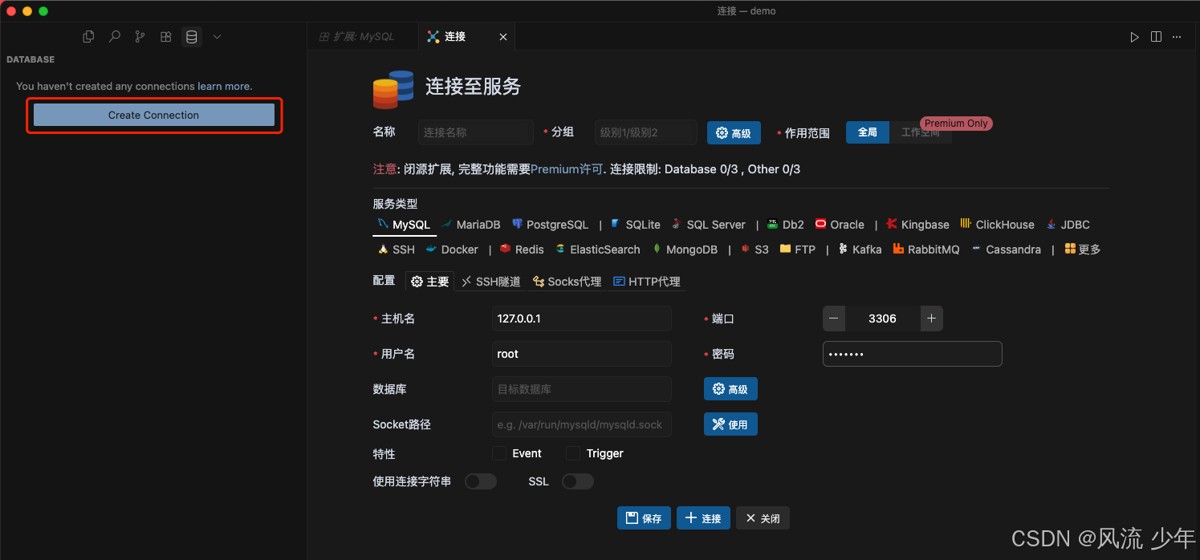Open the Extensions view icon
Screen dimensions: 1200x560
166,37
